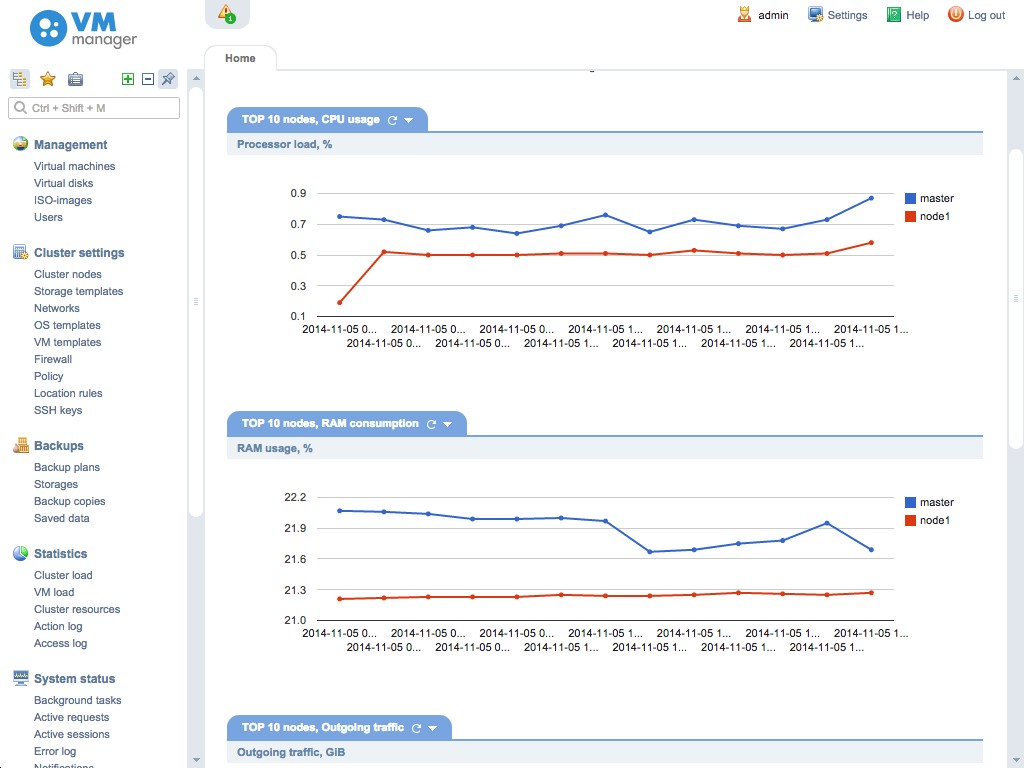Open the CPU usage panel dropdown arrow
This screenshot has height=768, width=1024.
(409, 120)
